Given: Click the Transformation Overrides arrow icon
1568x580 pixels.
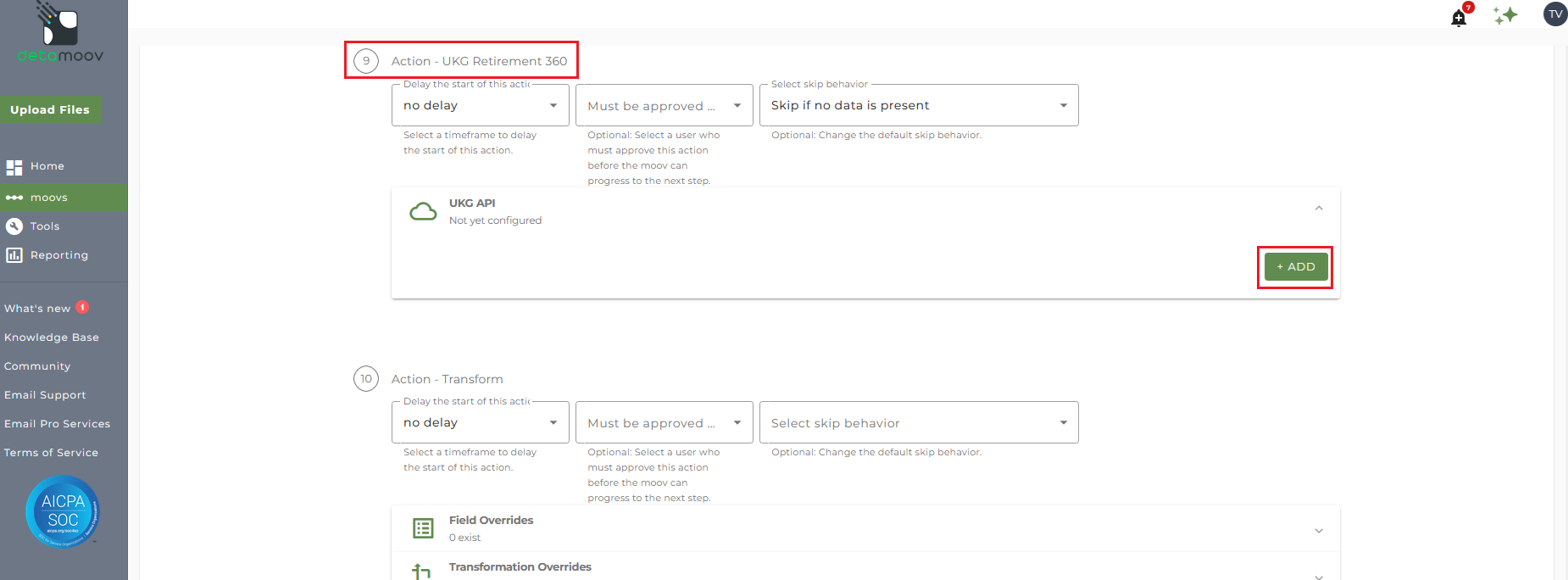Looking at the screenshot, I should tap(421, 572).
